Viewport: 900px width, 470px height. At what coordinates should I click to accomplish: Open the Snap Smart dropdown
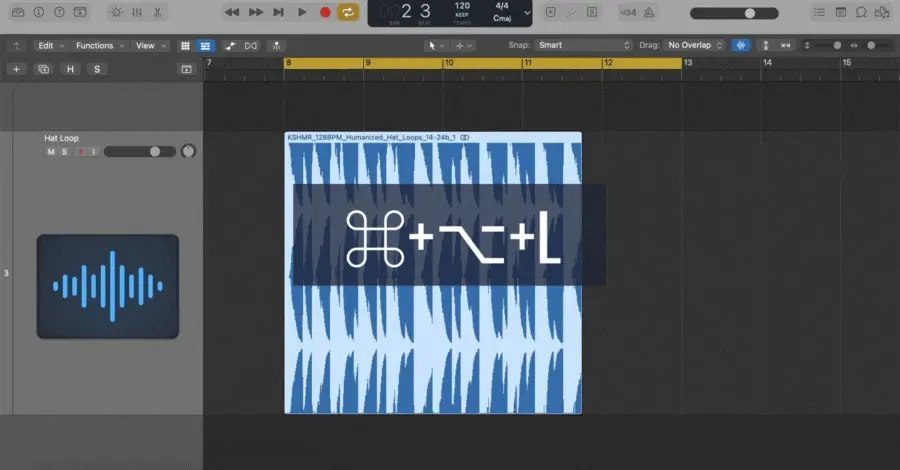point(583,45)
